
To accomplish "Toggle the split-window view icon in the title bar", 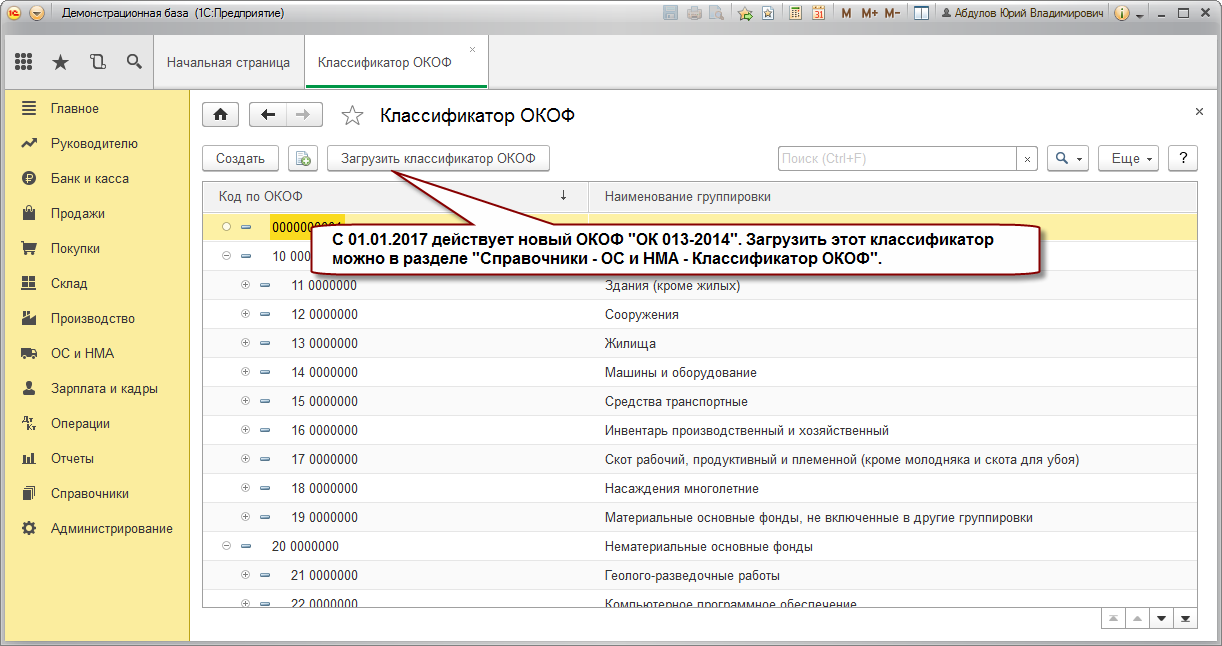I will [x=920, y=14].
